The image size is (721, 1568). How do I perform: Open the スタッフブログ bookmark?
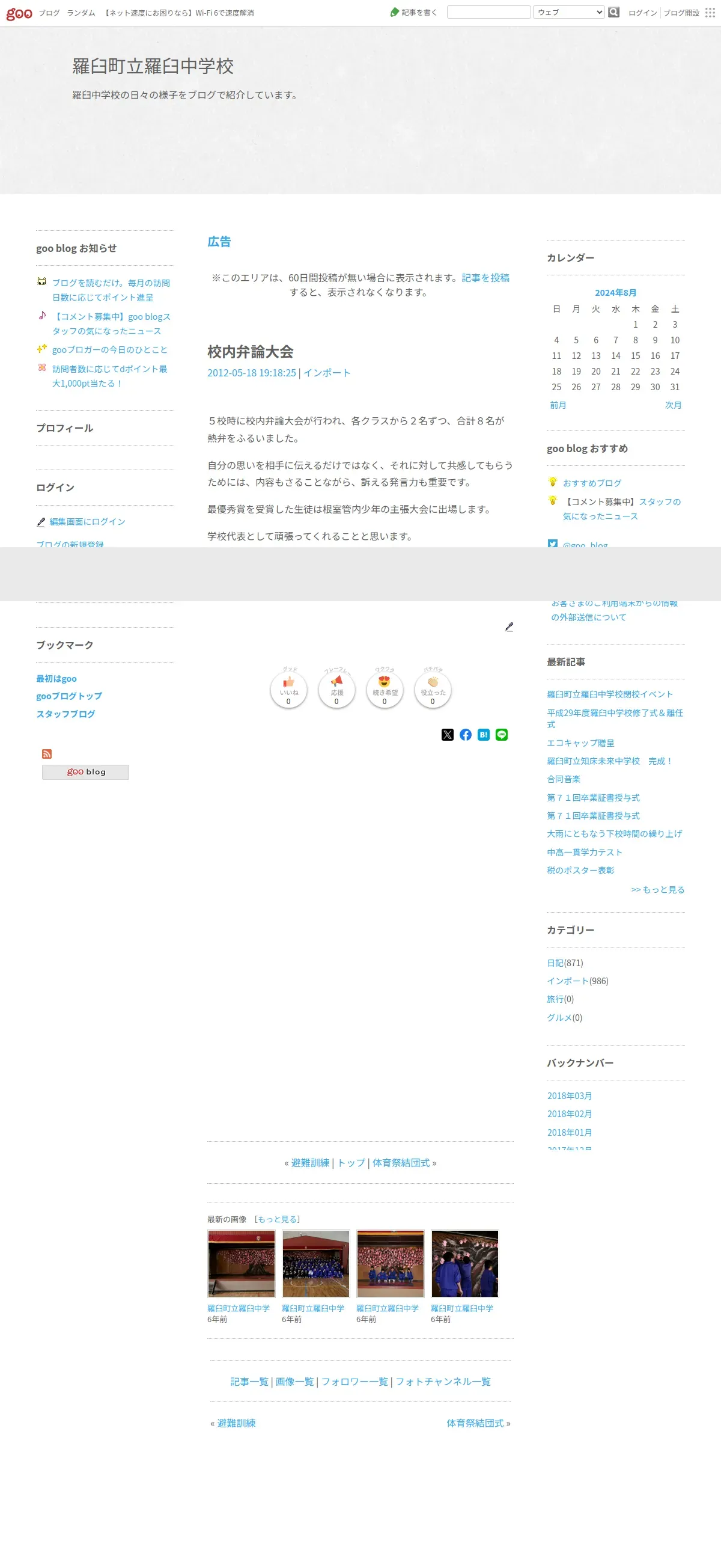[65, 714]
